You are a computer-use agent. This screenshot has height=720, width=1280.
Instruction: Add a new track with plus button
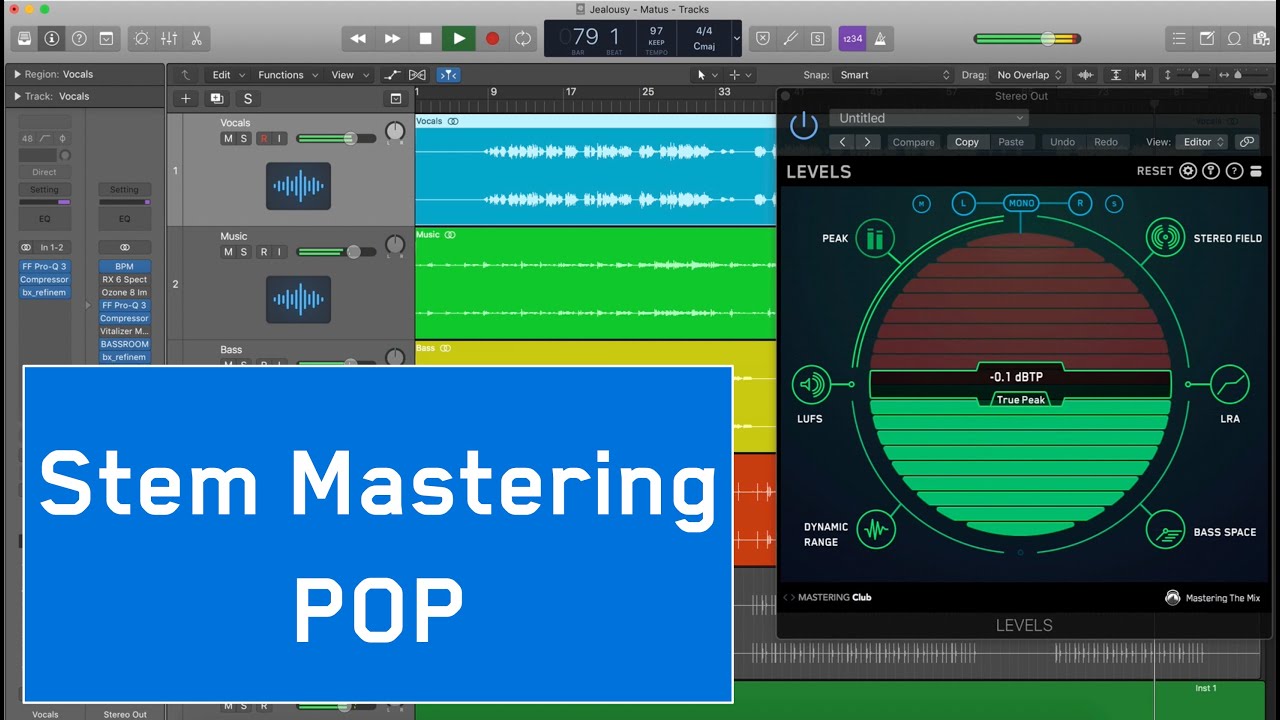click(185, 99)
